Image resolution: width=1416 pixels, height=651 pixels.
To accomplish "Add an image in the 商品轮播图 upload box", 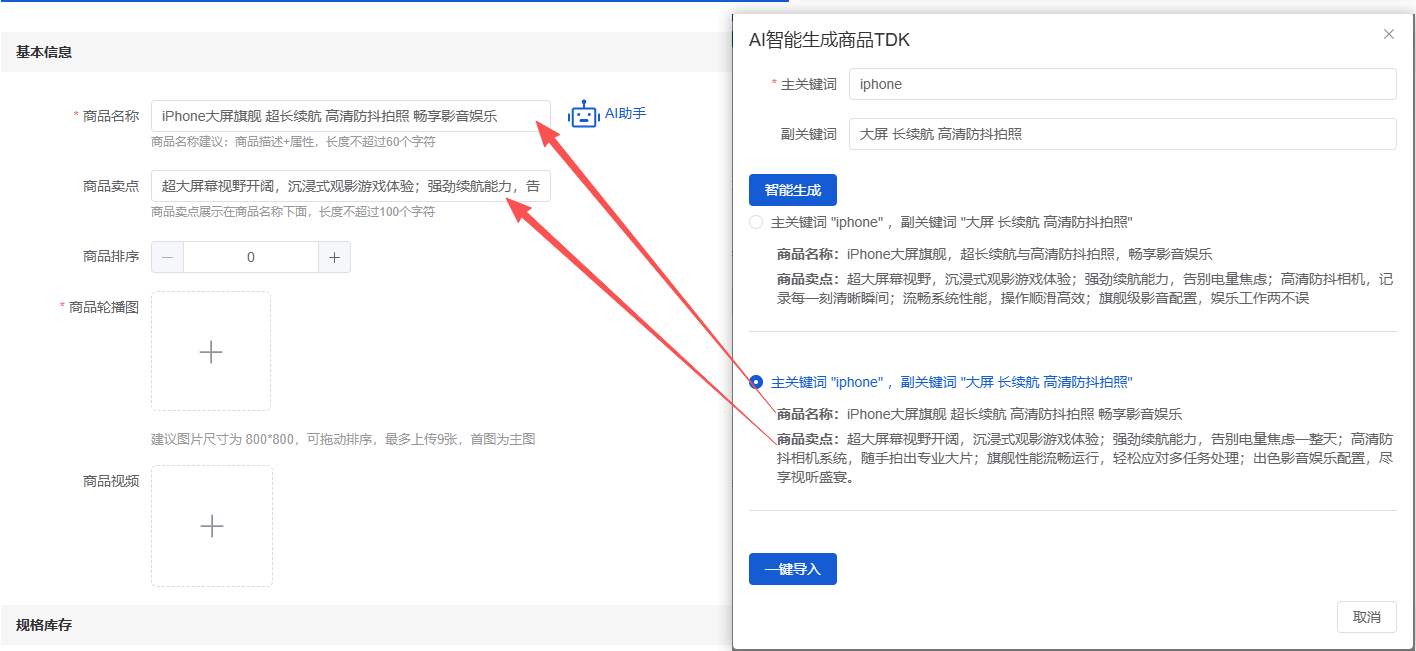I will 211,351.
